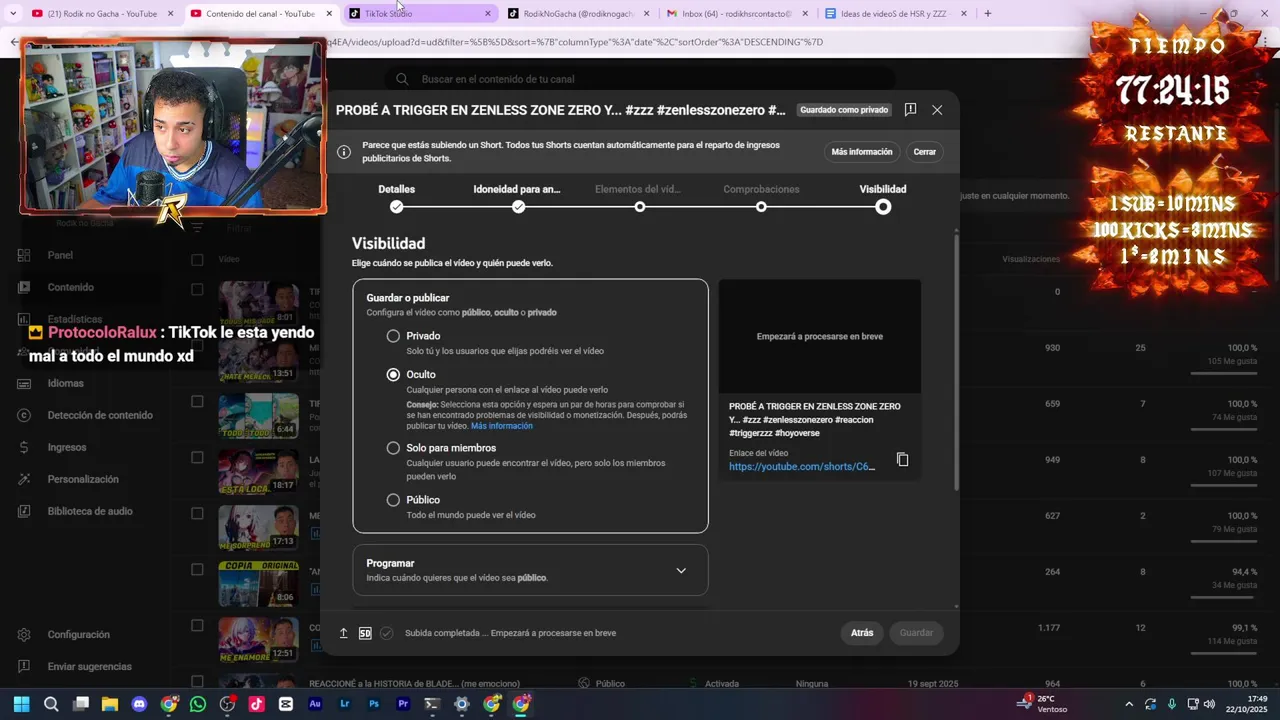Close the upload dialog with the X icon

[x=937, y=110]
